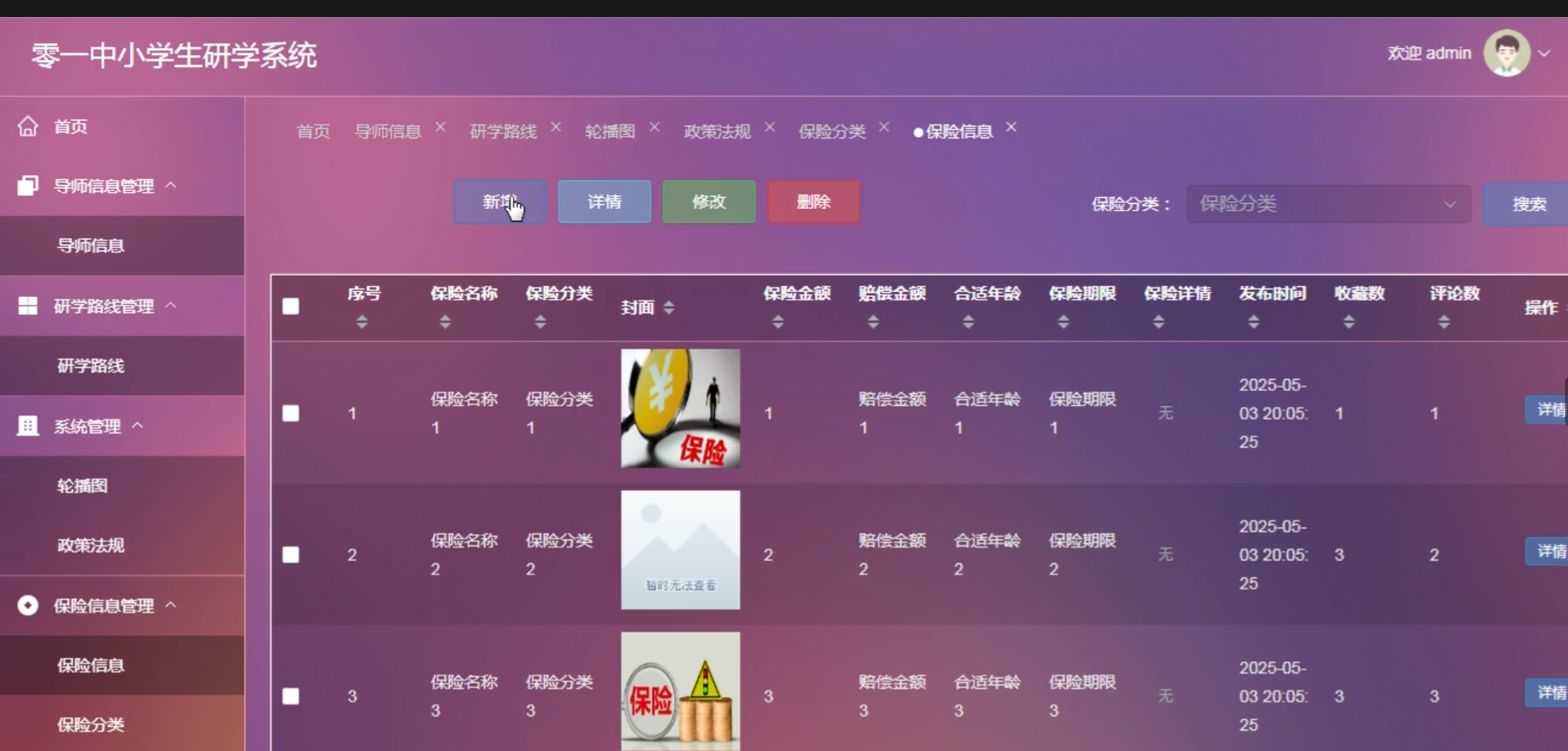Click the 导师信息管理 sidebar icon
1568x751 pixels.
[27, 185]
